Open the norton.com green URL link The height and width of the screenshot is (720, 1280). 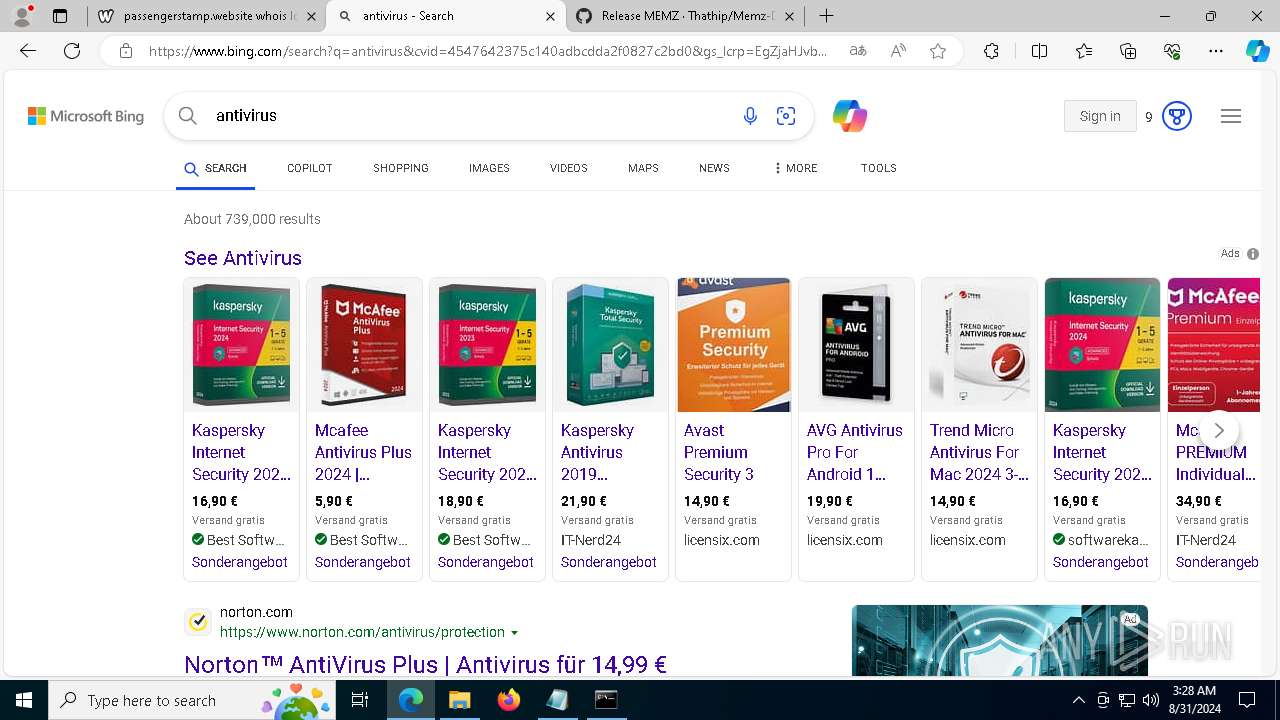[x=362, y=632]
